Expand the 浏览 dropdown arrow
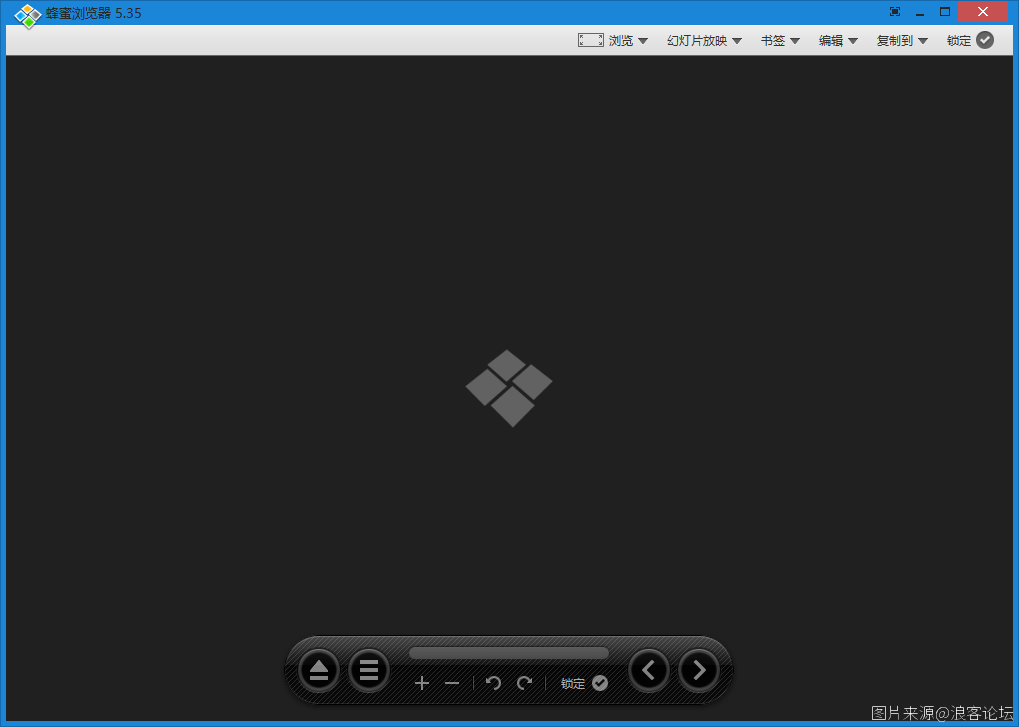 coord(643,41)
